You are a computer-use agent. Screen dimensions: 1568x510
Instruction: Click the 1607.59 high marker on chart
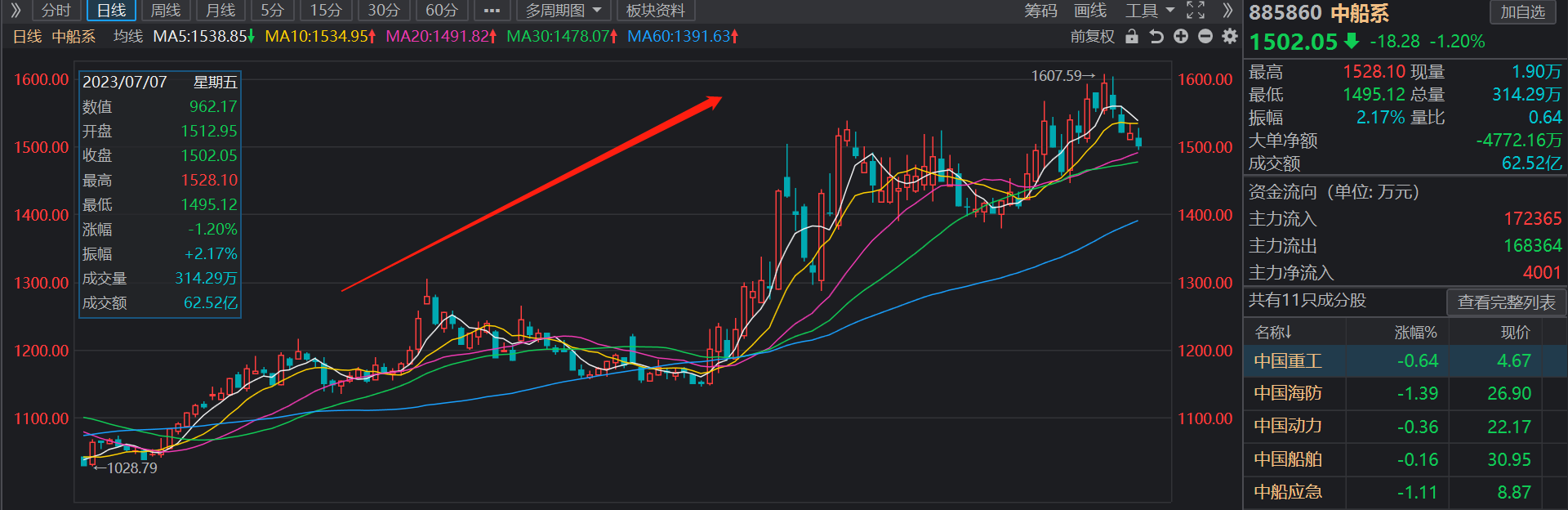[x=1062, y=76]
